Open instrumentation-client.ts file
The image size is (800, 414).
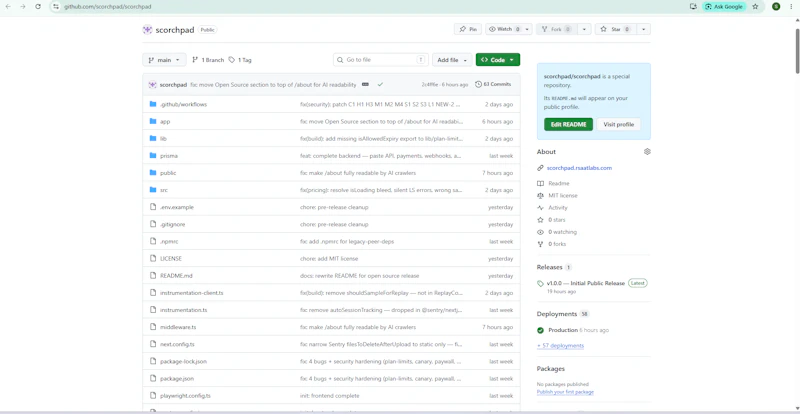click(191, 293)
